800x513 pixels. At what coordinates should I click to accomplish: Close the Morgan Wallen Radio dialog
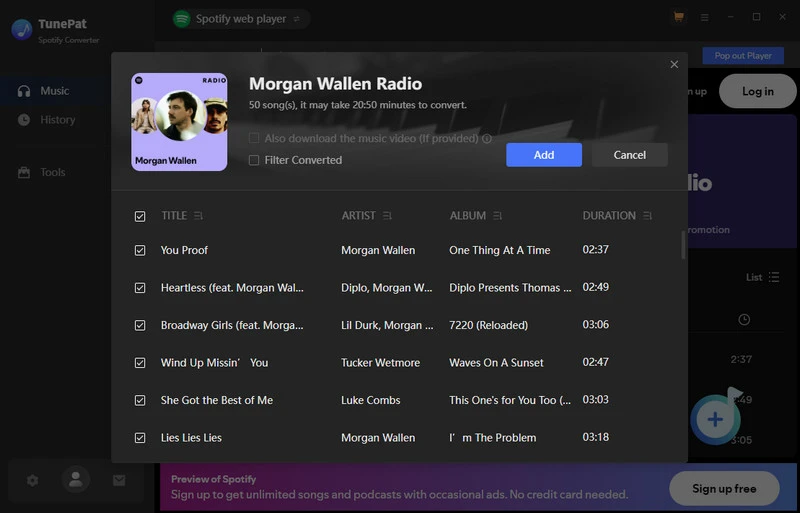(x=674, y=64)
